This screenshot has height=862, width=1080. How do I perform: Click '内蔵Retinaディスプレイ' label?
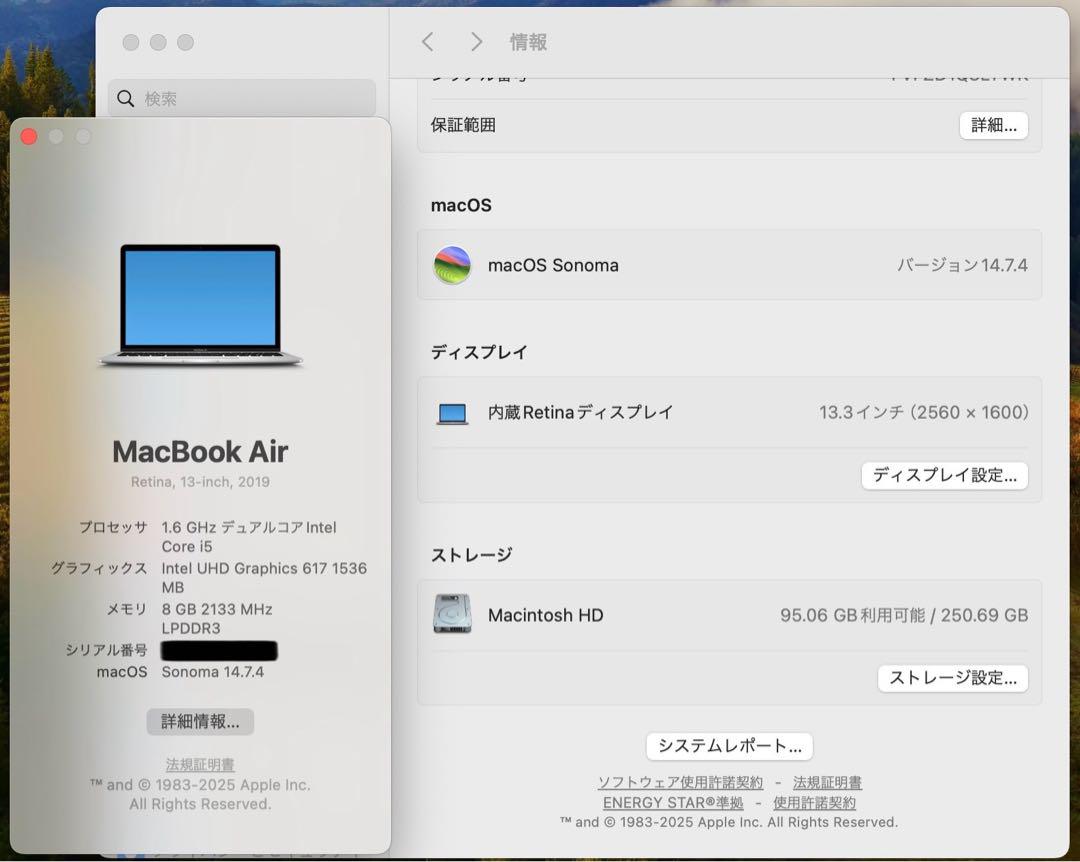coord(580,412)
